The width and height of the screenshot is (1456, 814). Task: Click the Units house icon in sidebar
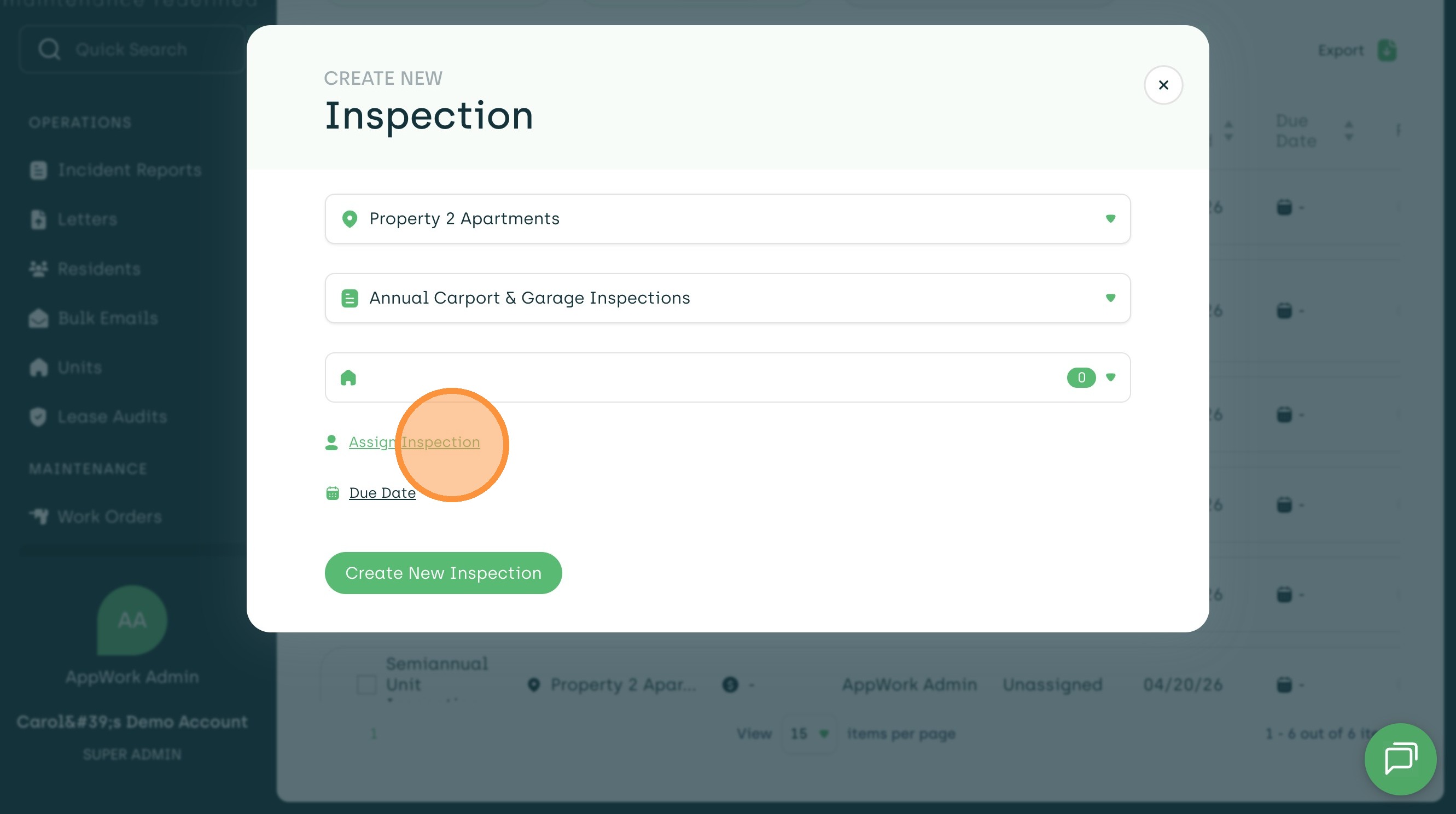pyautogui.click(x=38, y=368)
